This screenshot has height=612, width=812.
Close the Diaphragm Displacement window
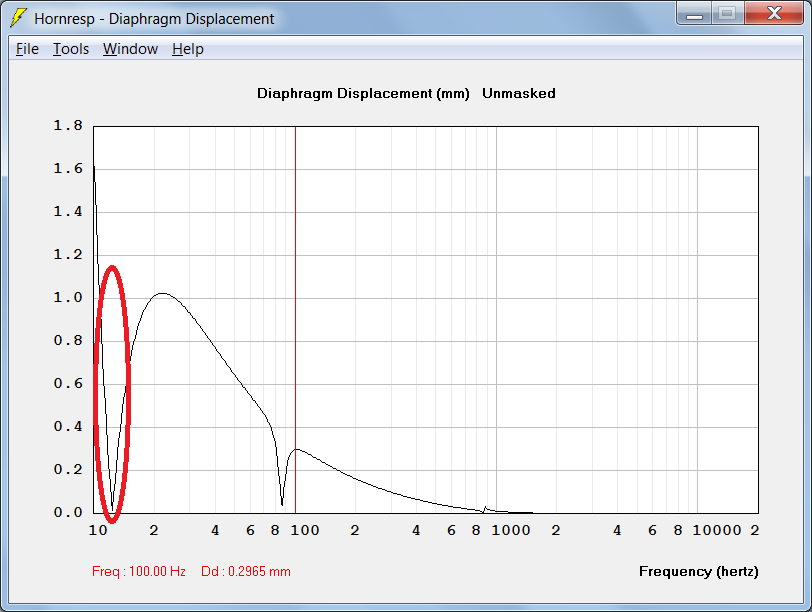tap(774, 13)
